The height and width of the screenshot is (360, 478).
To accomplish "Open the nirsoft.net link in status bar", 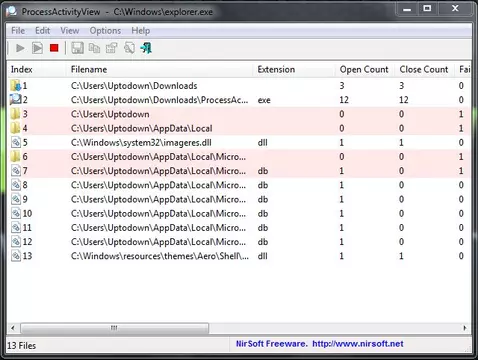I will [x=358, y=344].
